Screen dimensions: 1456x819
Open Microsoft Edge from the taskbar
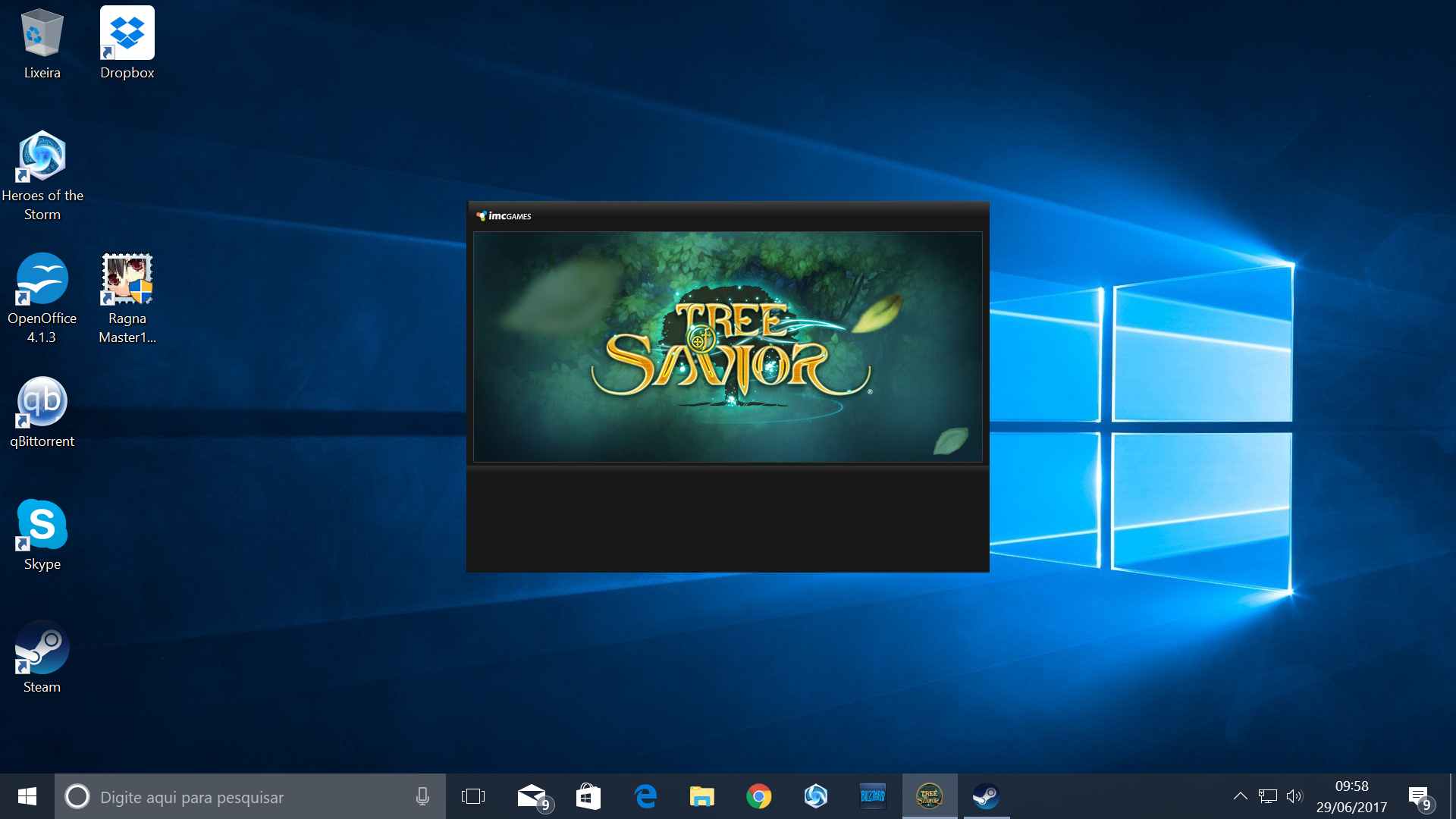tap(645, 796)
